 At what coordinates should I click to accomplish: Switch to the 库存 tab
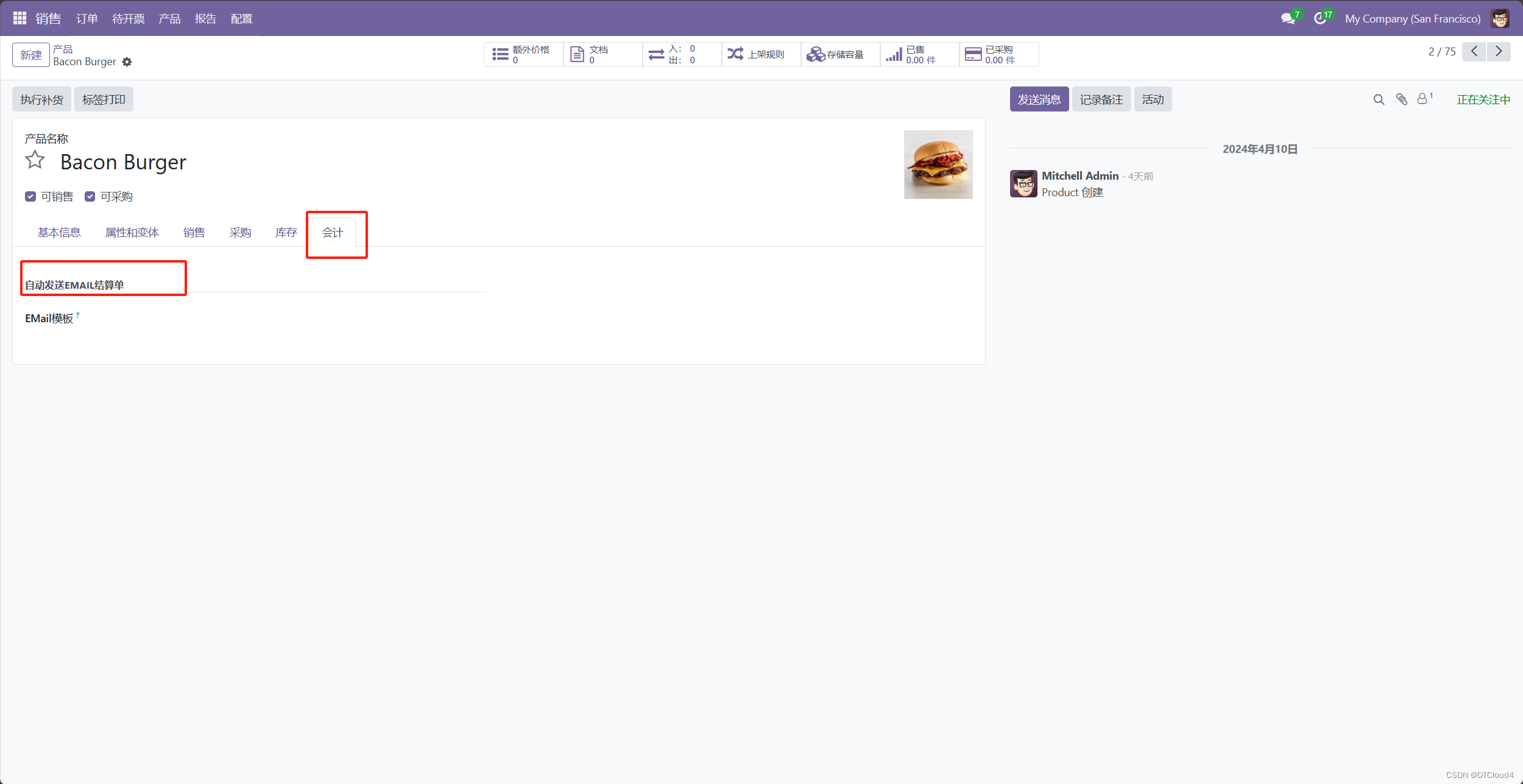(x=286, y=232)
